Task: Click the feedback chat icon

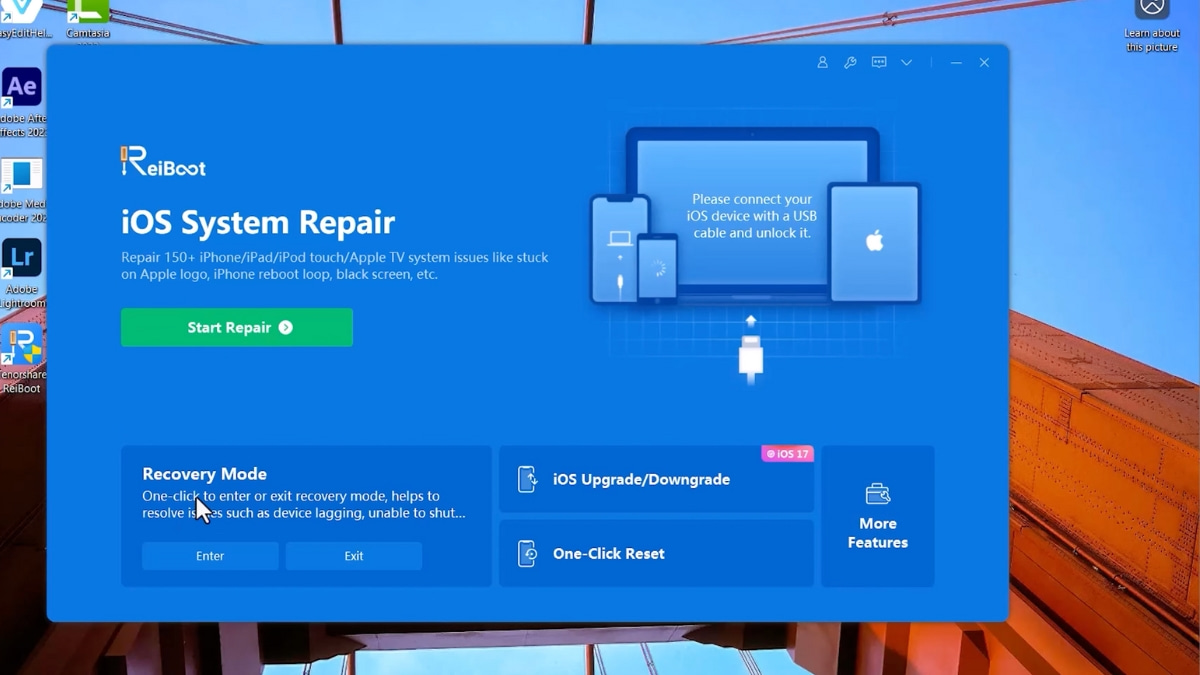Action: point(879,62)
